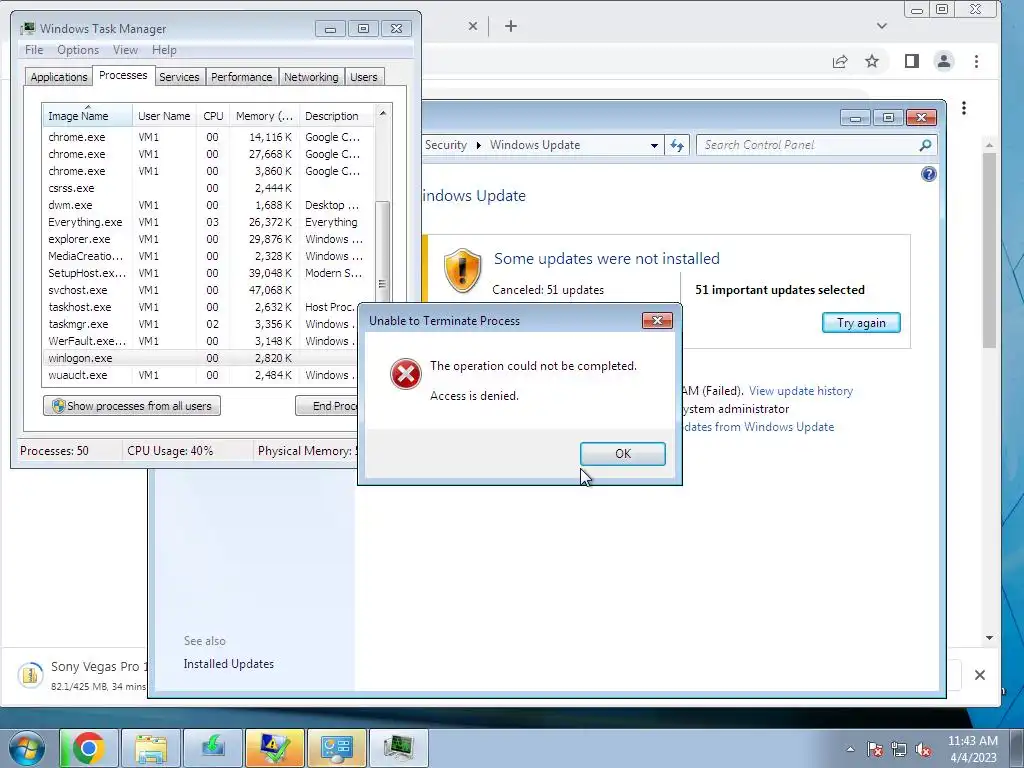Click the Chrome share page icon
1024x768 pixels.
pyautogui.click(x=840, y=61)
